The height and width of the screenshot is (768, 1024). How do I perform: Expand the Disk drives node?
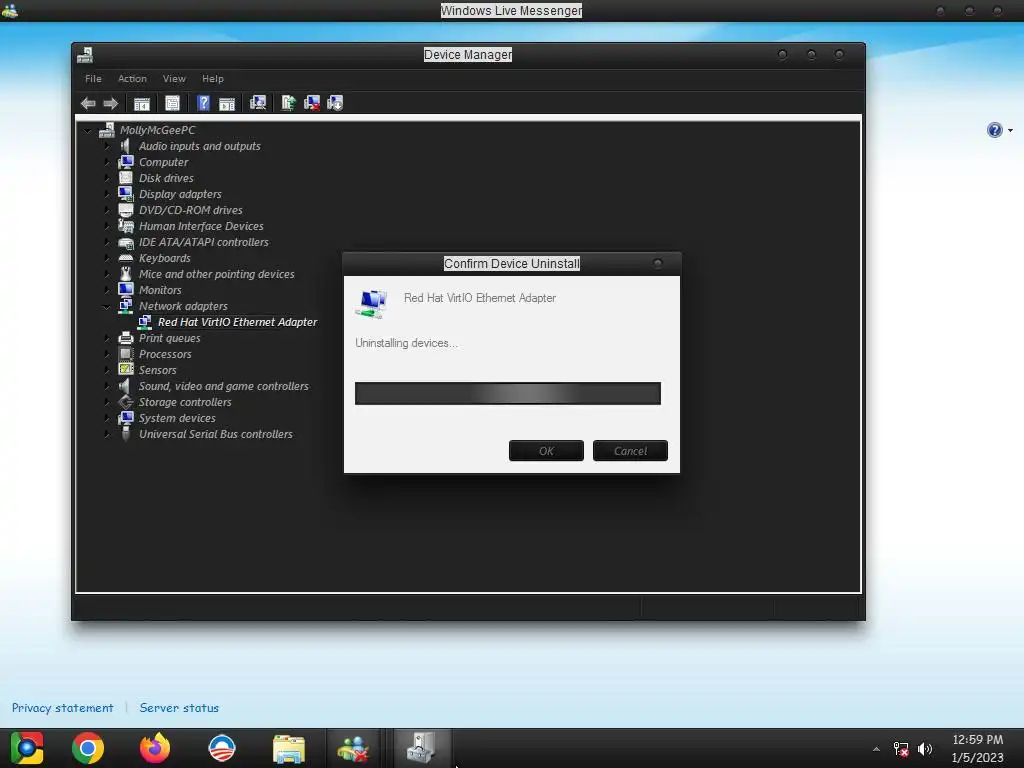(107, 178)
